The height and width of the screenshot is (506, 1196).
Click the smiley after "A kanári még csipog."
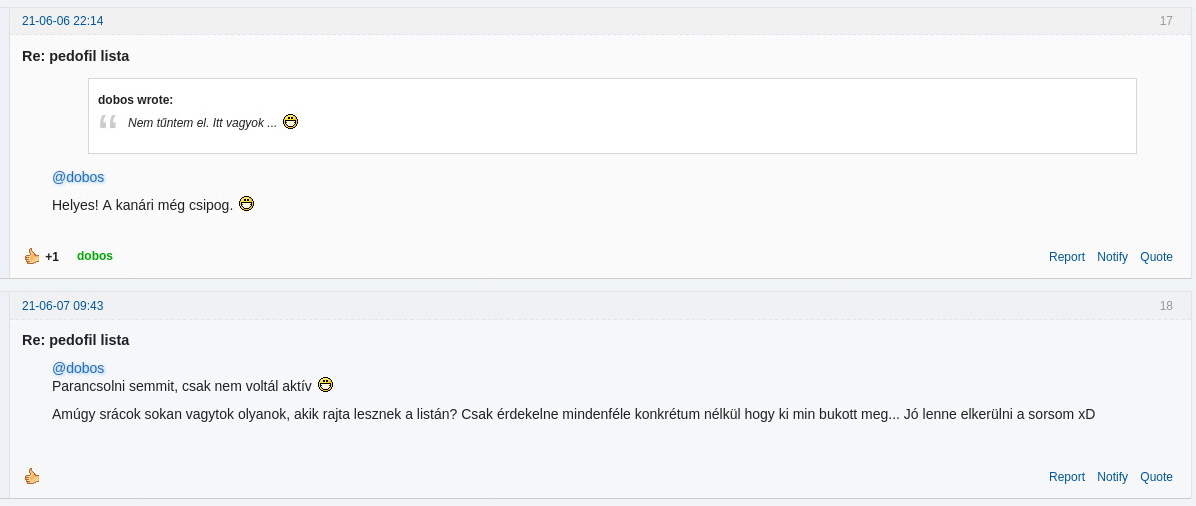[x=246, y=204]
